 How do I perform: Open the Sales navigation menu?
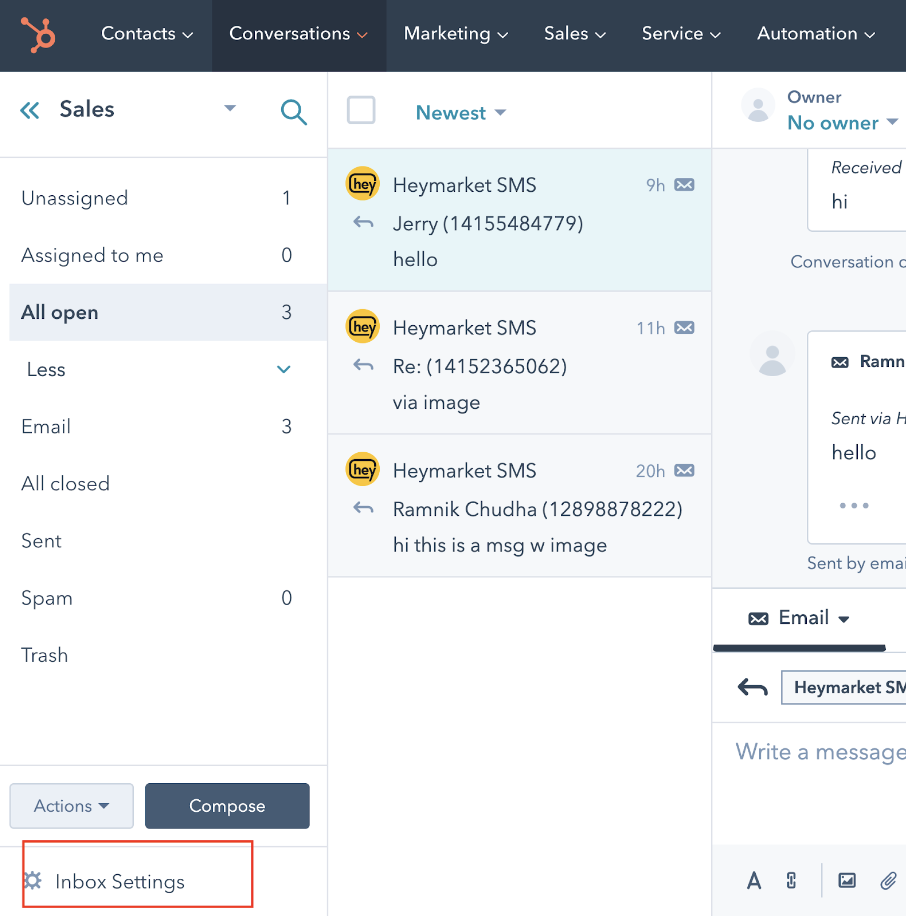coord(575,34)
